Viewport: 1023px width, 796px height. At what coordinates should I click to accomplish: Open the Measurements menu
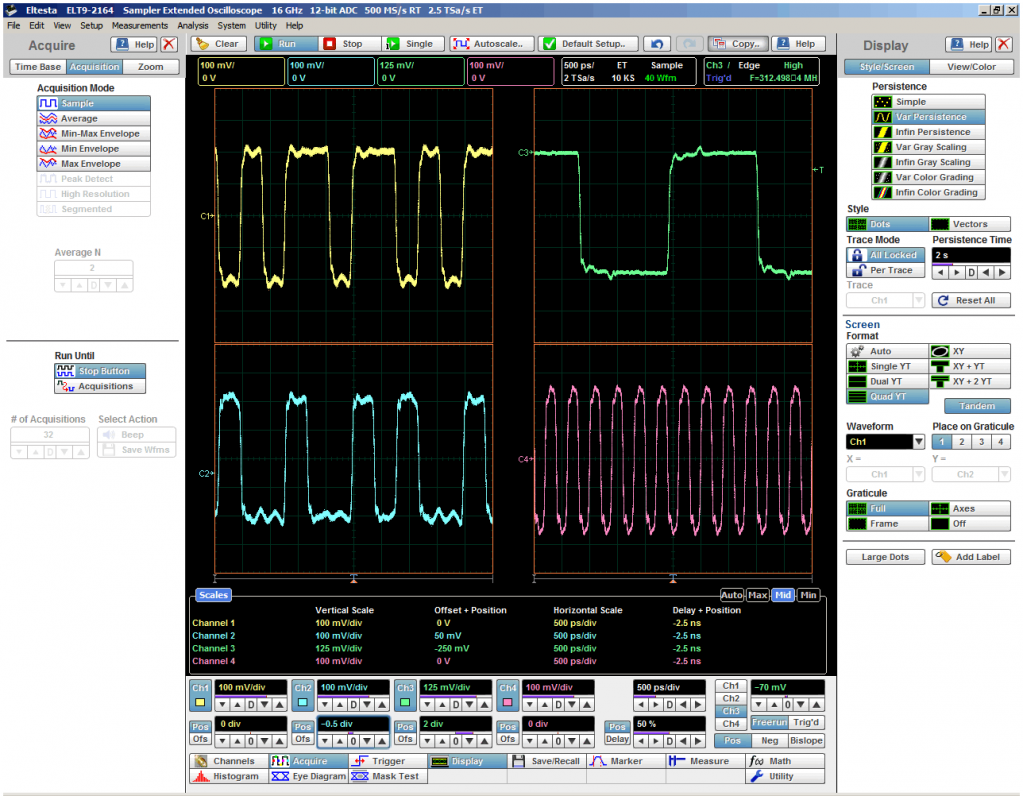coord(140,25)
